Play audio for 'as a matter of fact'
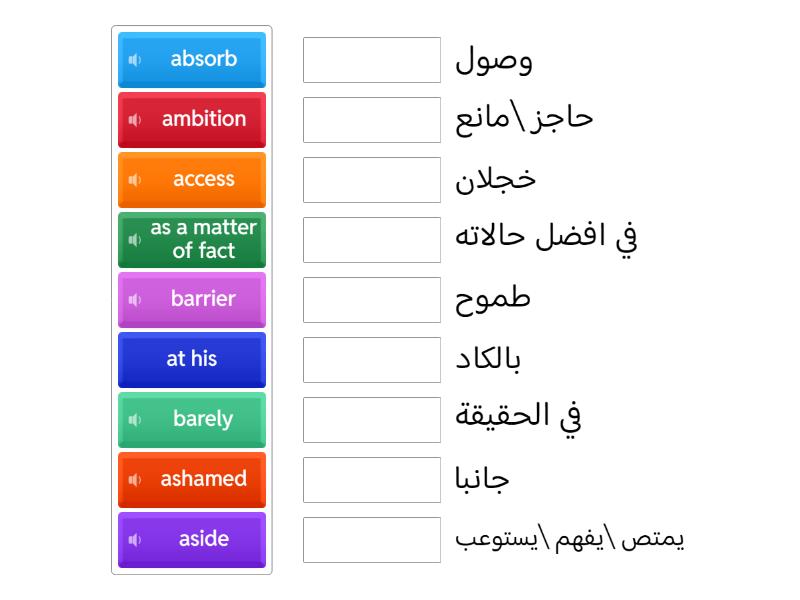Viewport: 800px width, 600px height. [x=135, y=240]
